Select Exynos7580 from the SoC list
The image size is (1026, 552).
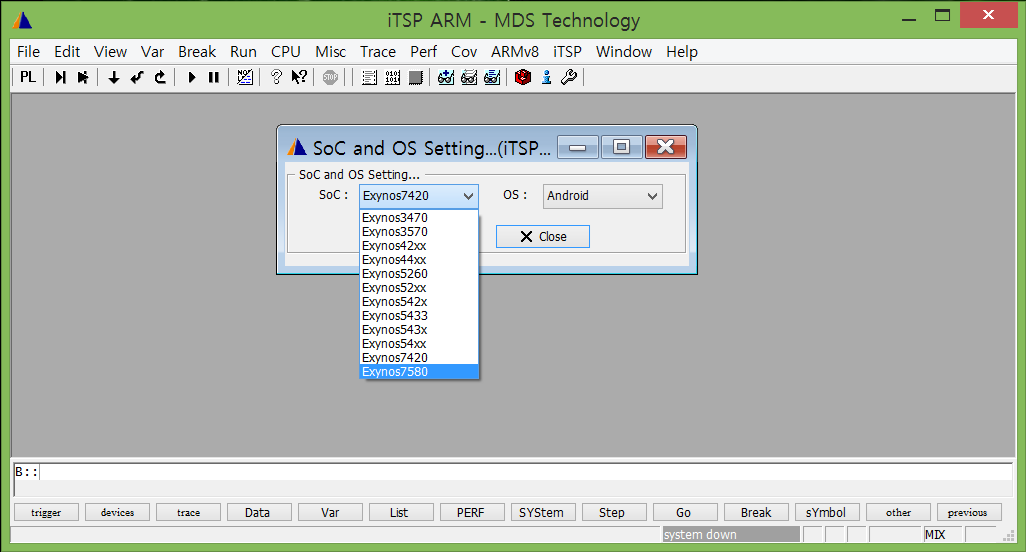pos(418,372)
